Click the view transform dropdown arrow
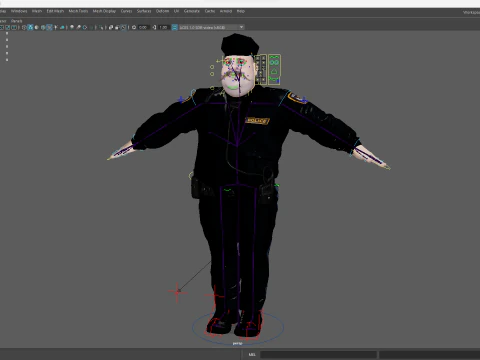This screenshot has height=360, width=480. [x=241, y=27]
